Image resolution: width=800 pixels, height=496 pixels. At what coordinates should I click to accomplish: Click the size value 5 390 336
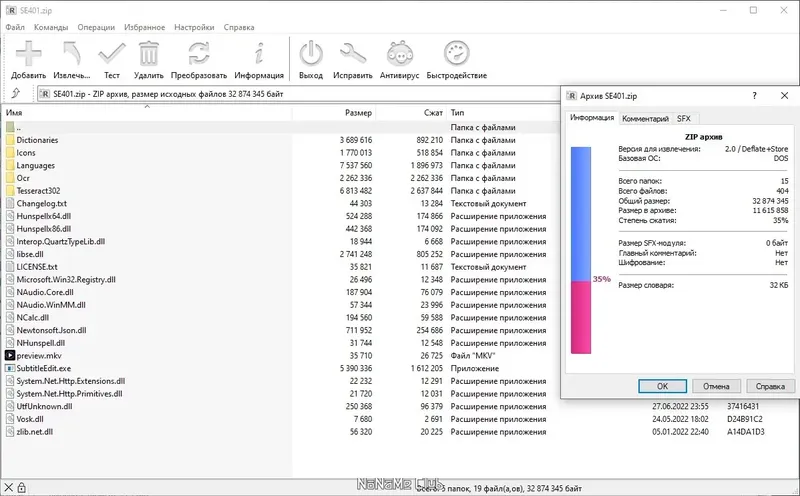[356, 368]
